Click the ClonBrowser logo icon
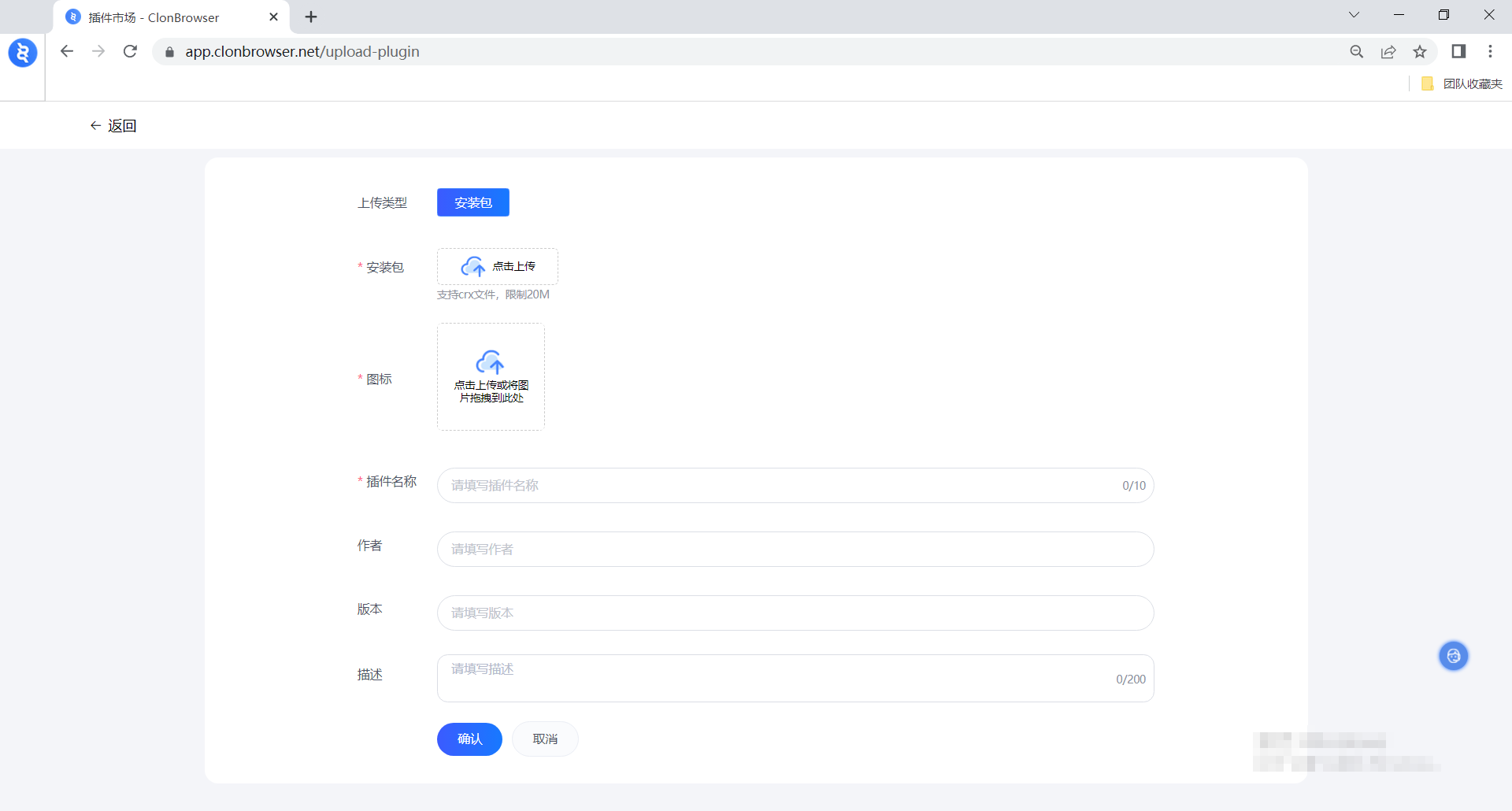This screenshot has height=811, width=1512. coord(23,53)
